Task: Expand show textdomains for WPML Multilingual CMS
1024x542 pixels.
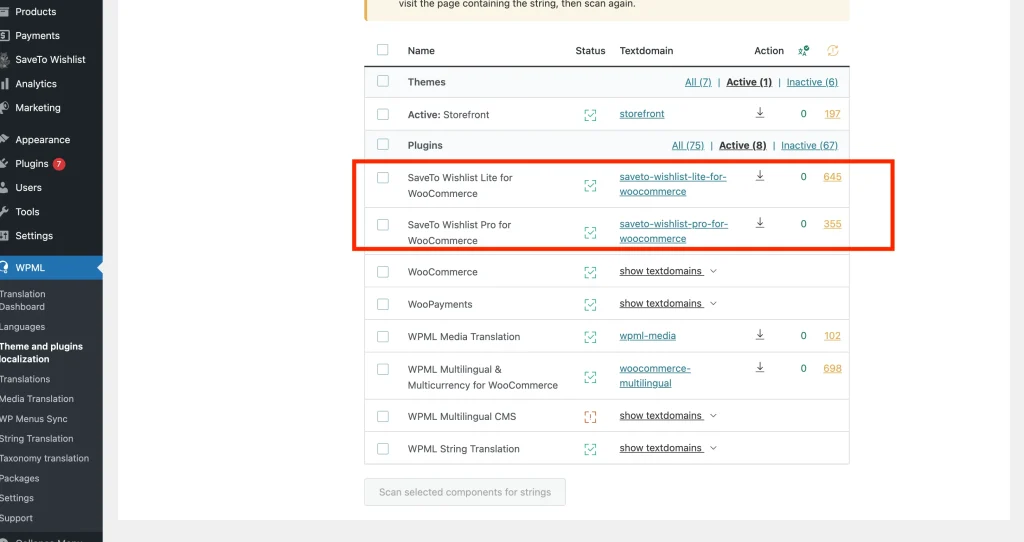Action: coord(667,416)
